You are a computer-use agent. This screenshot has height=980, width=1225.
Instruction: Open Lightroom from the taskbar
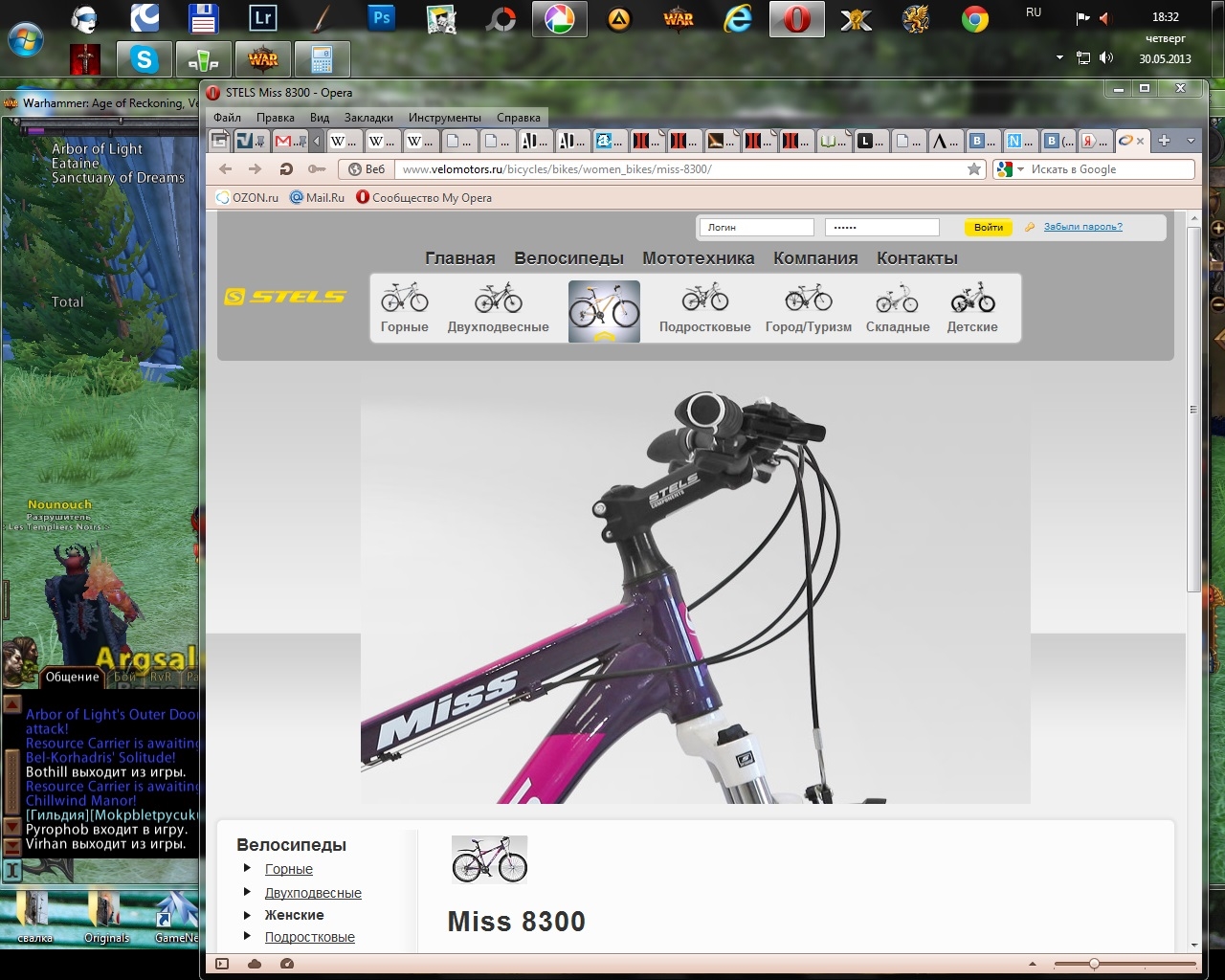pyautogui.click(x=262, y=18)
